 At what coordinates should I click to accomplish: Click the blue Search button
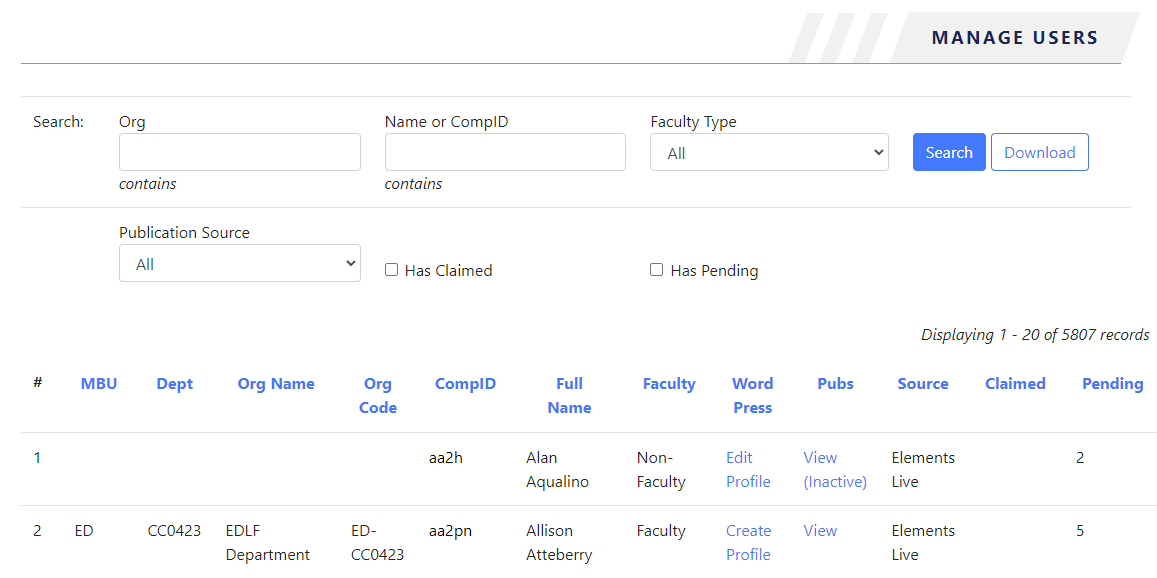click(948, 152)
